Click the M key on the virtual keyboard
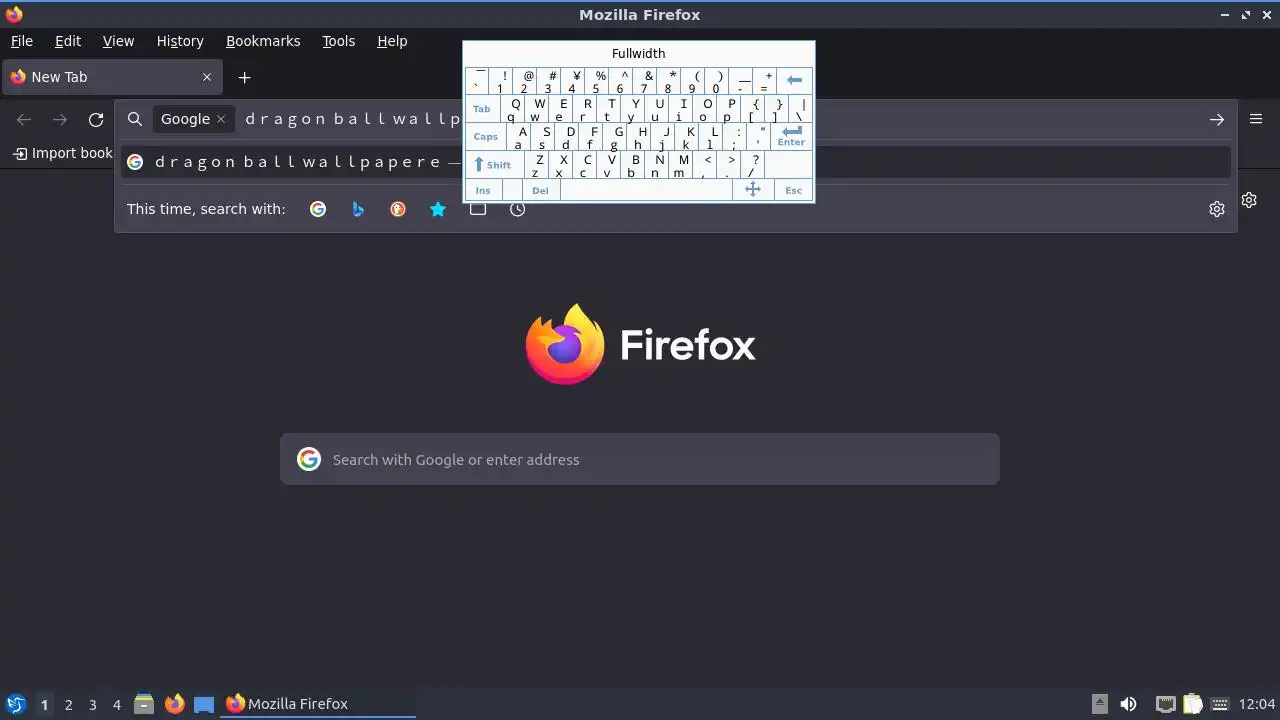Screen dimensions: 1280x720 coord(681,165)
